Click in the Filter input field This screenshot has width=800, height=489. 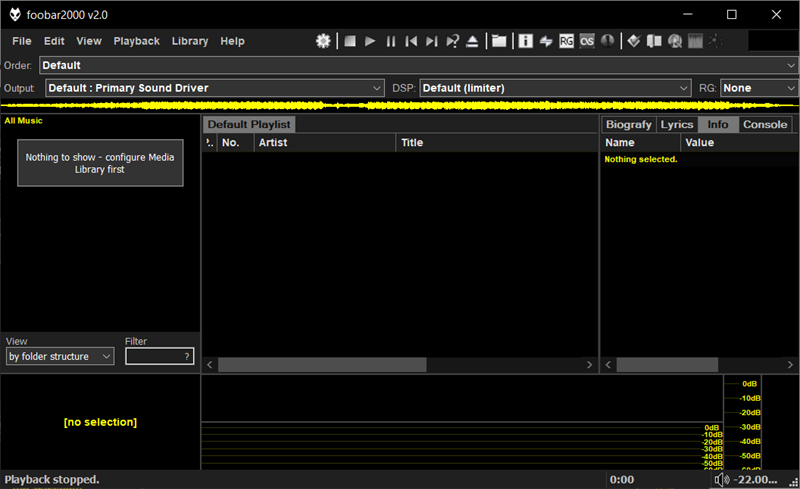point(159,356)
